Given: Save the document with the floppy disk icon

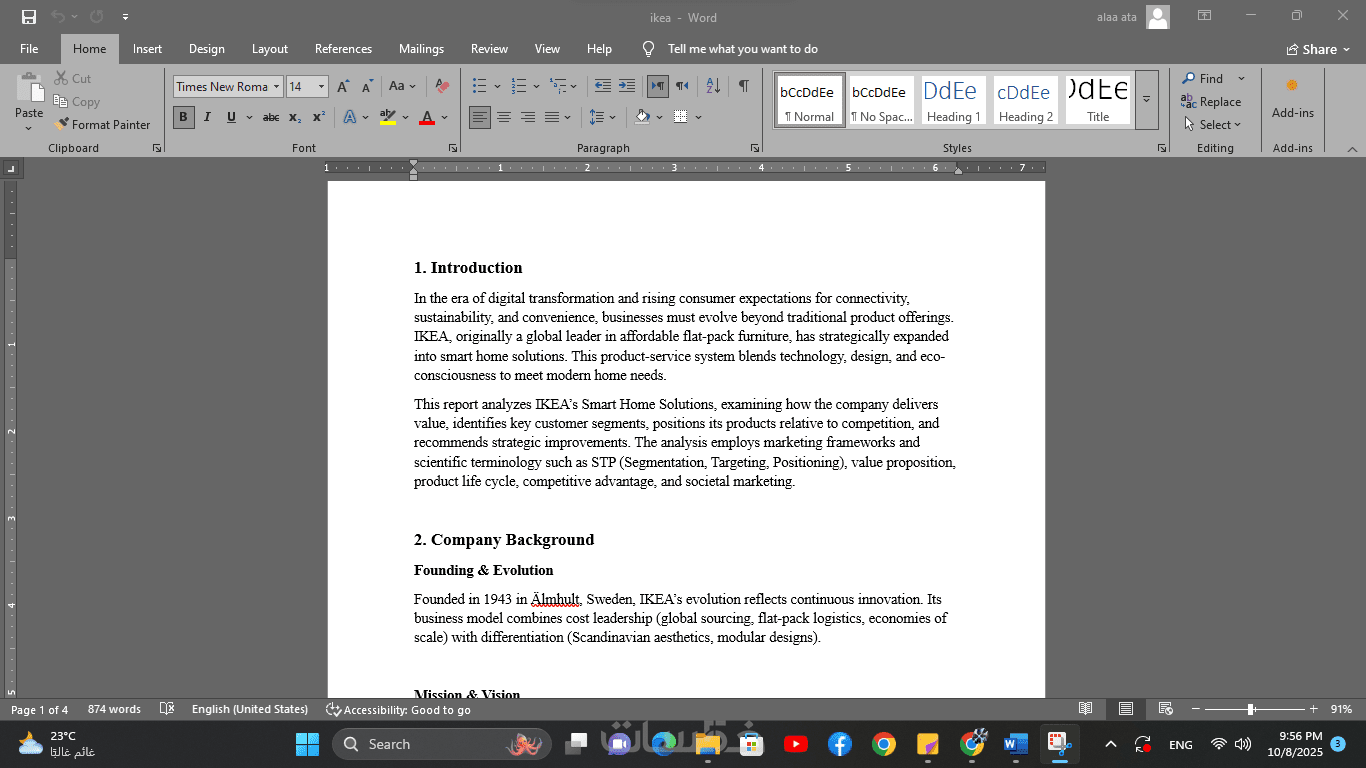Looking at the screenshot, I should (28, 17).
